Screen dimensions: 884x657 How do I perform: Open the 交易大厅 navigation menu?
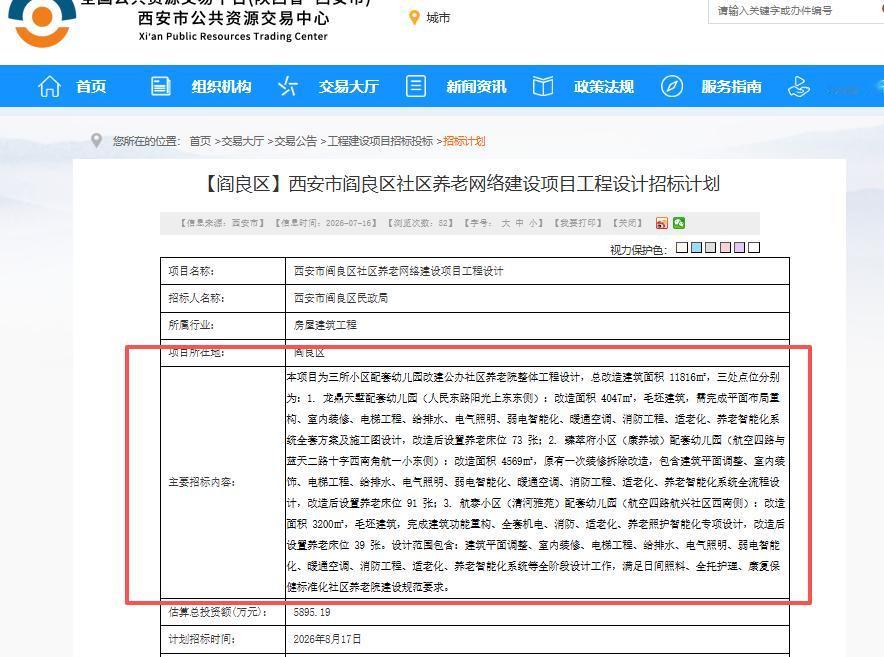pos(348,87)
